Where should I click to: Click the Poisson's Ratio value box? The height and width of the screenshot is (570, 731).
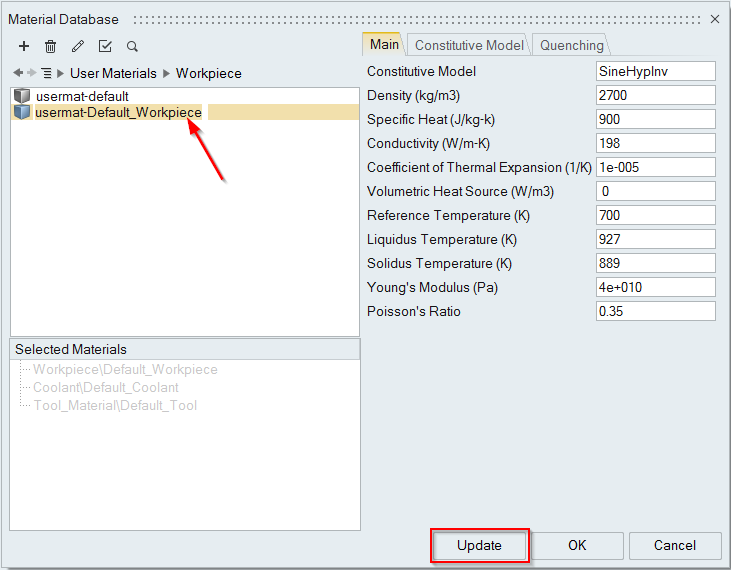tap(655, 311)
